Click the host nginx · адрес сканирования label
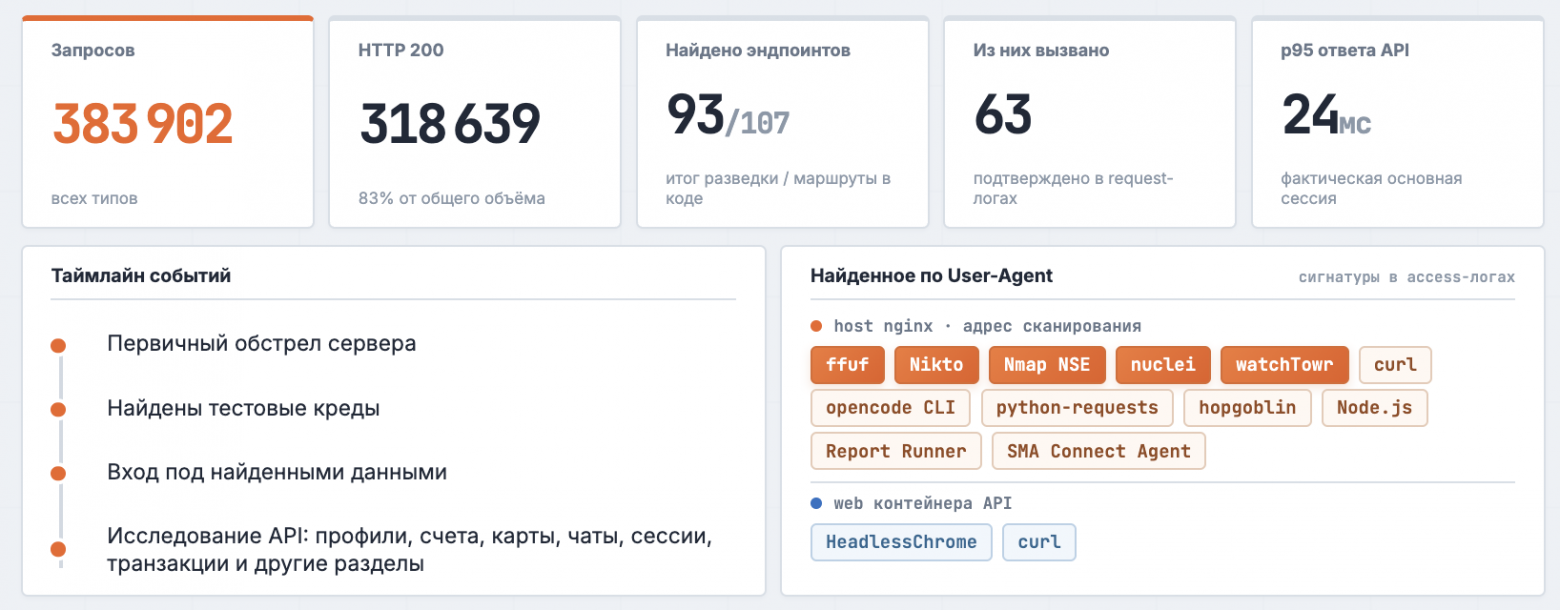Image resolution: width=1560 pixels, height=610 pixels. [987, 326]
